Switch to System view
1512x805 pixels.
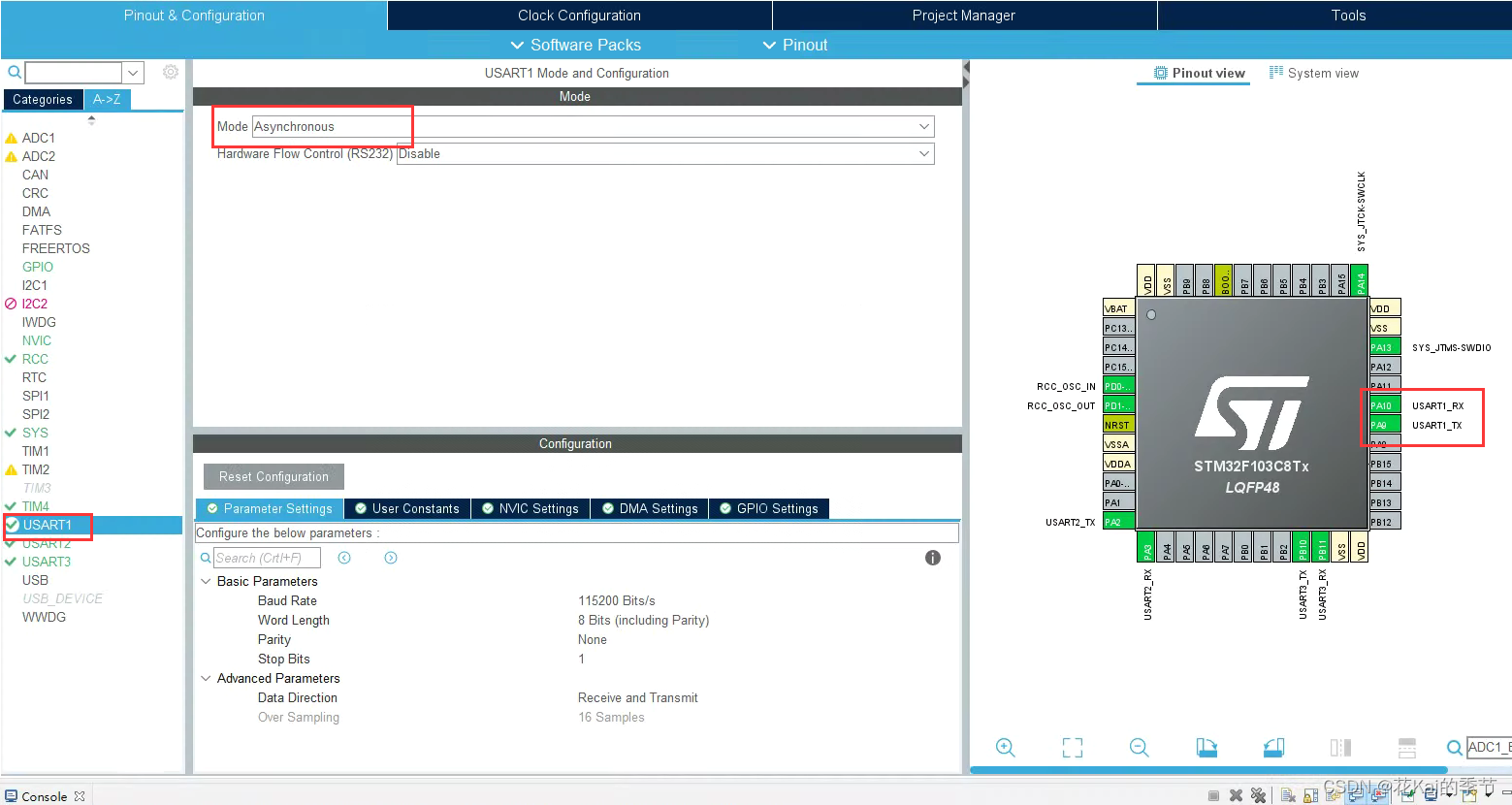(x=1314, y=73)
